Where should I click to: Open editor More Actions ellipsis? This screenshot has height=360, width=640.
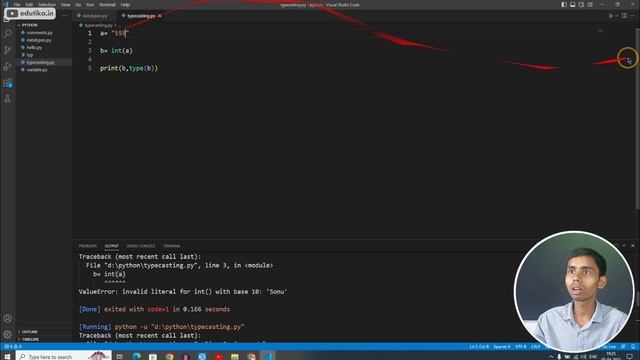tap(633, 16)
